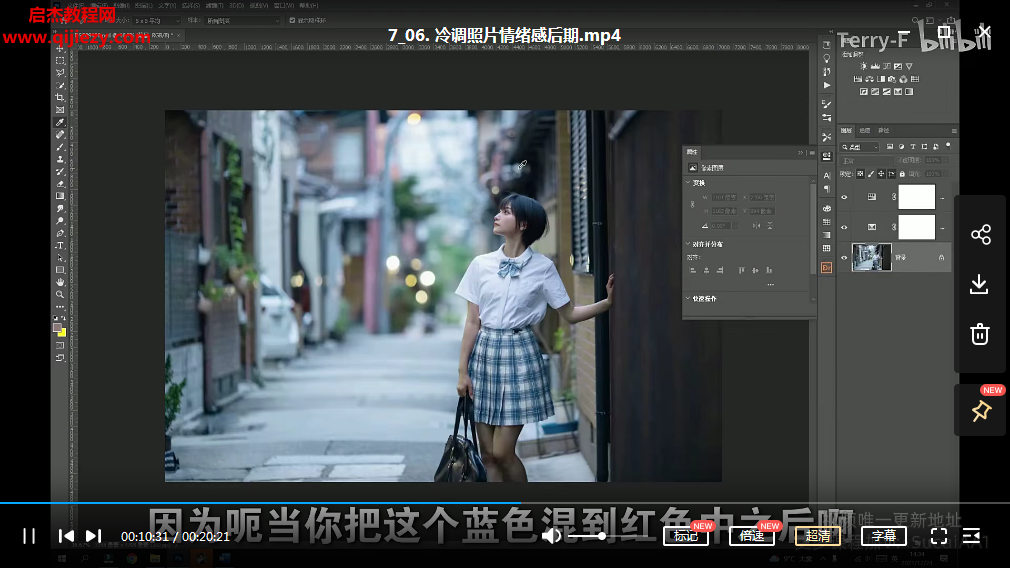Click the yellow background color swatch
1010x568 pixels.
click(x=62, y=333)
